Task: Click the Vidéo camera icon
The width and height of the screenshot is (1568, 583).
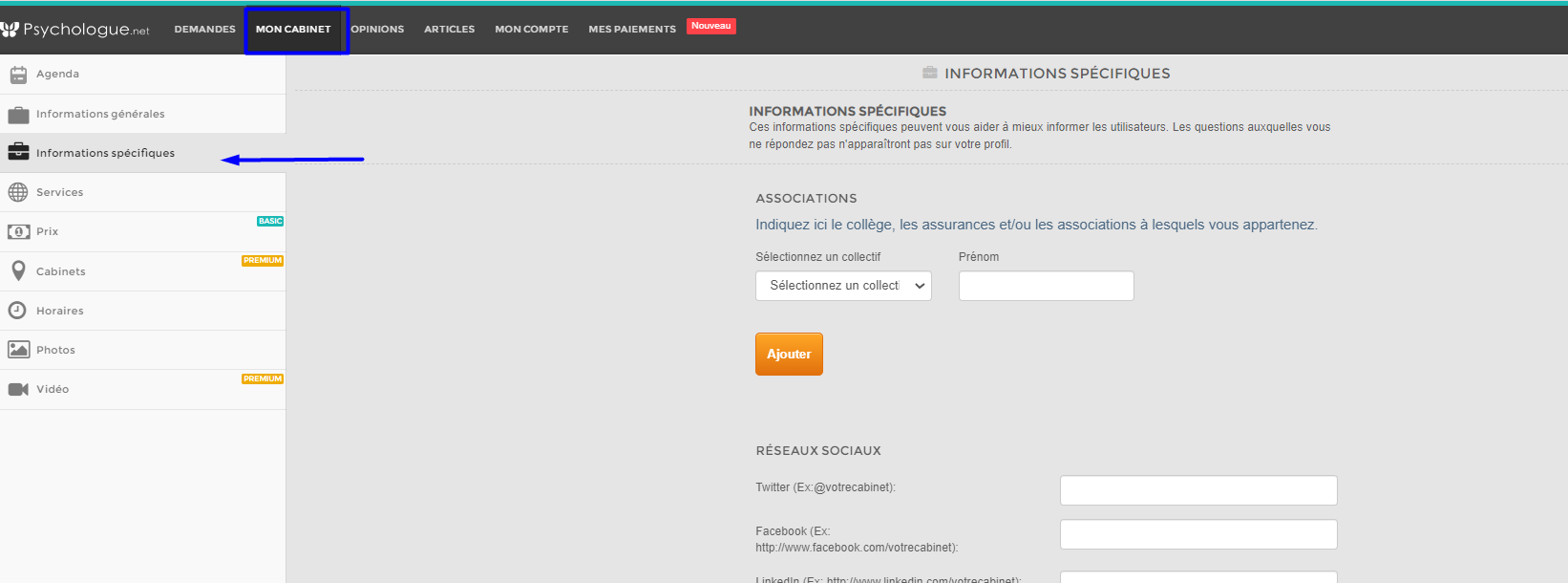Action: 18,389
